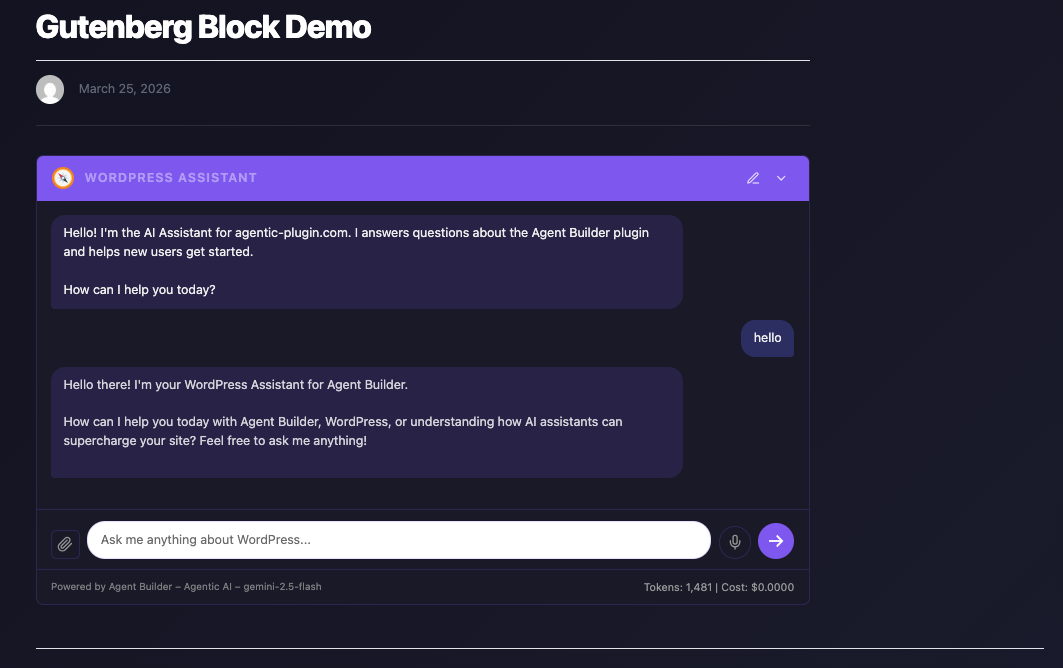Click the "Agentic AI" link in the footer

208,587
